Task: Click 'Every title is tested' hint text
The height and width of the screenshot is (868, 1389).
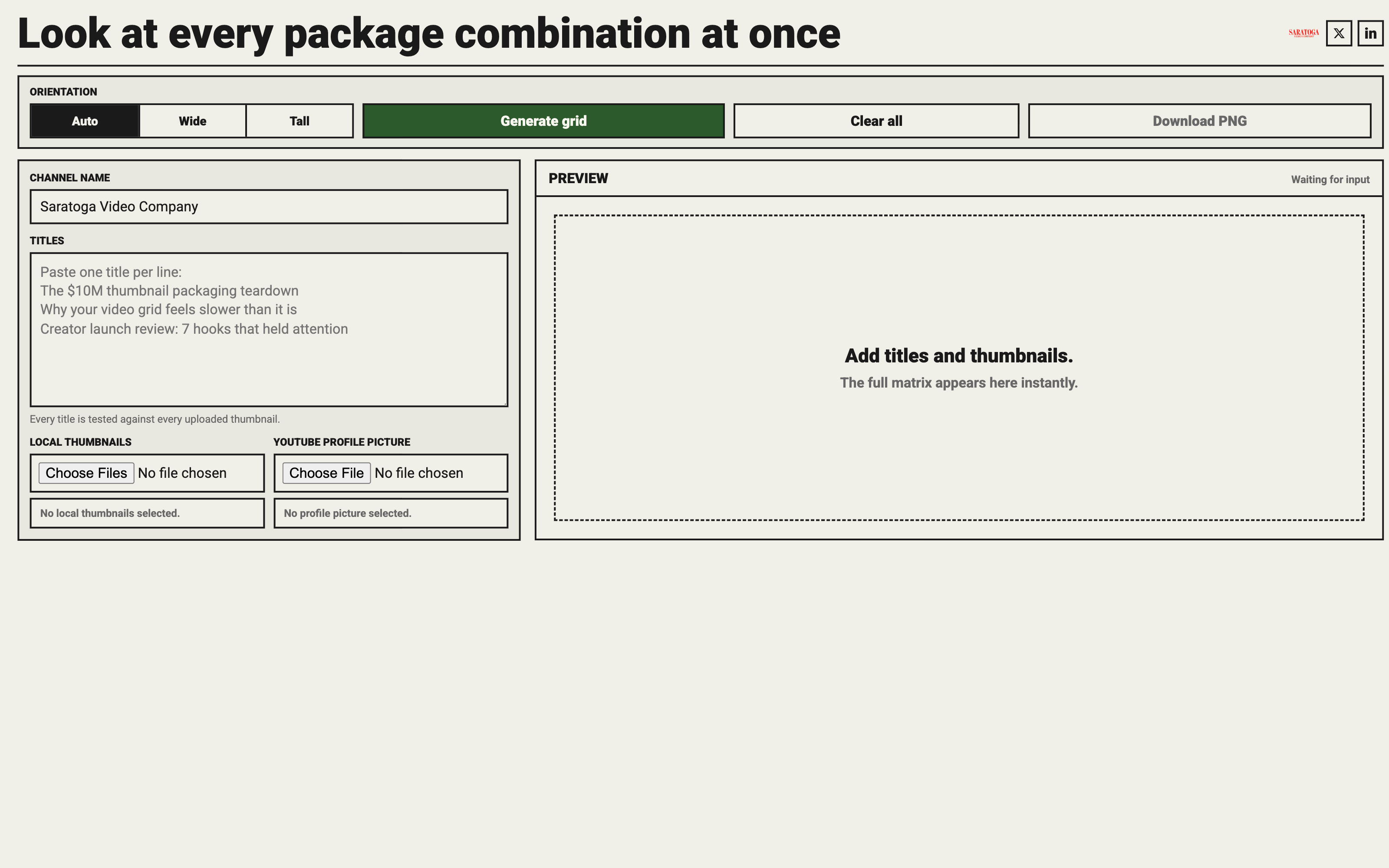Action: tap(155, 419)
